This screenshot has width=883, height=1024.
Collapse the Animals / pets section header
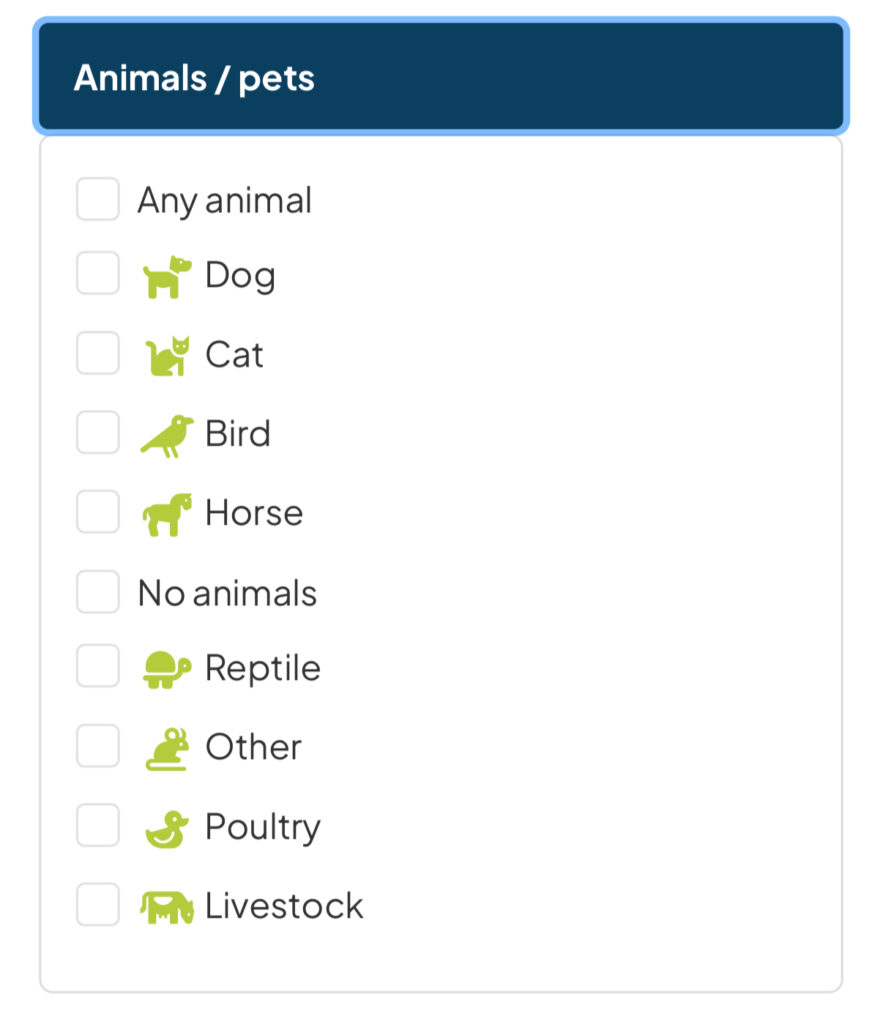pyautogui.click(x=441, y=77)
